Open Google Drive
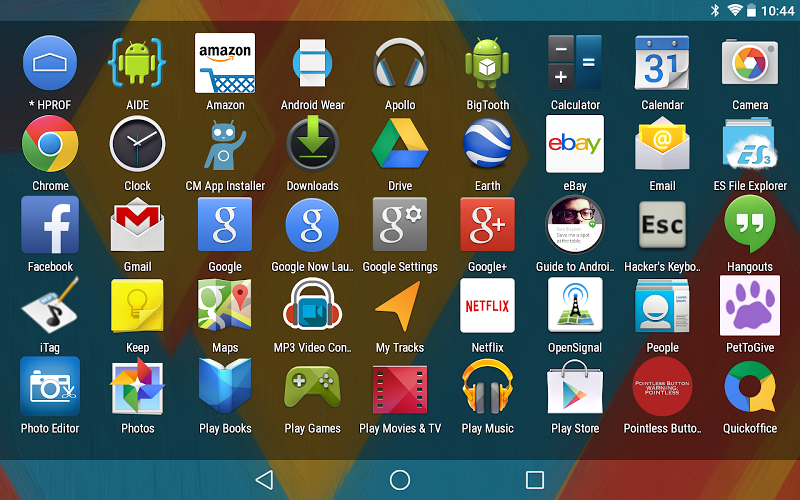This screenshot has width=800, height=500. [x=400, y=143]
